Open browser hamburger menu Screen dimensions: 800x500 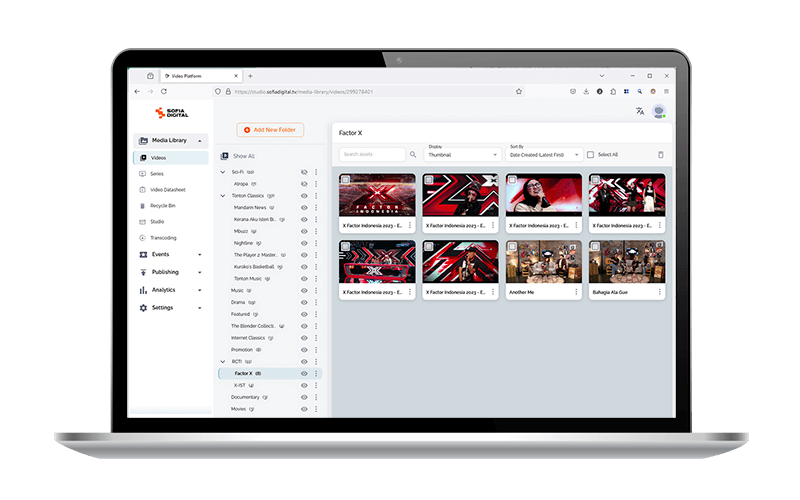coord(666,91)
